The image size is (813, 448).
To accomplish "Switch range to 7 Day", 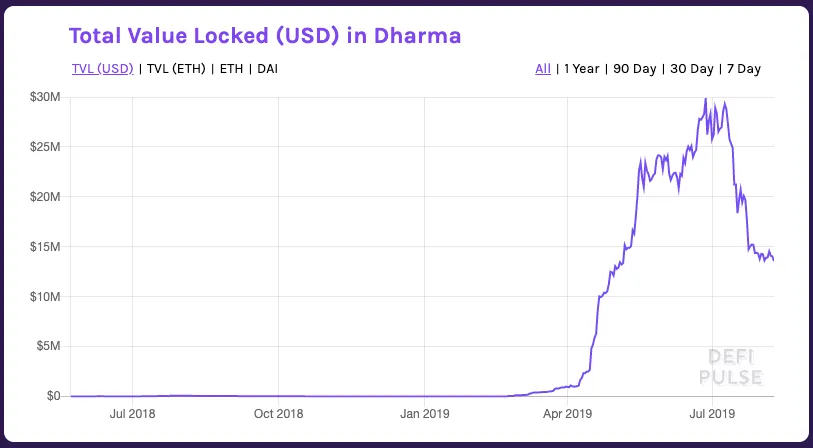I will pos(744,68).
